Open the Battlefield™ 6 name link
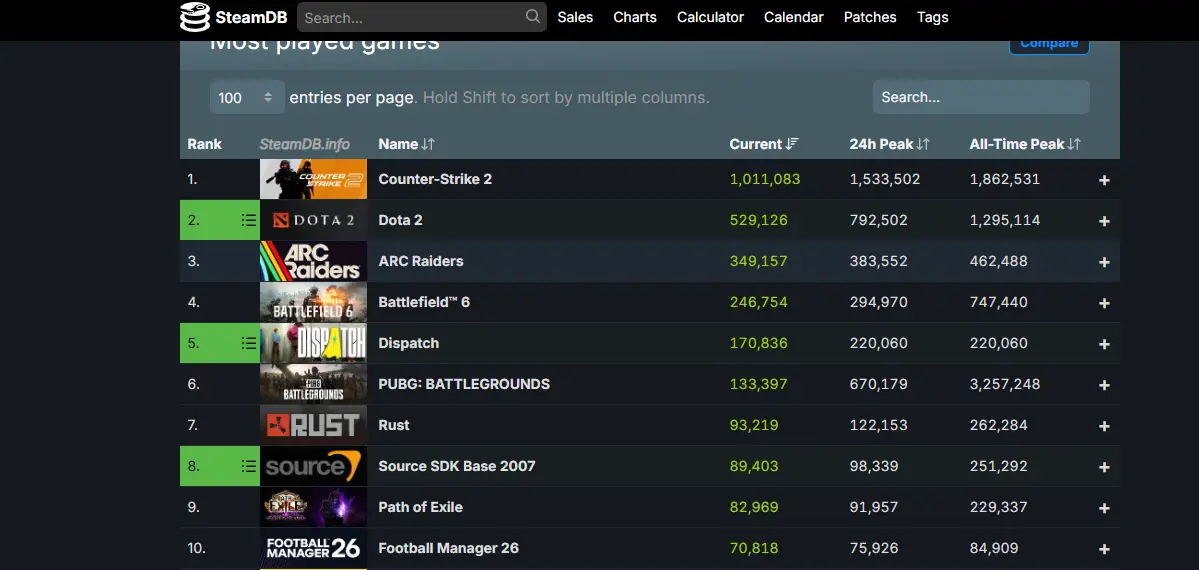 click(x=424, y=302)
